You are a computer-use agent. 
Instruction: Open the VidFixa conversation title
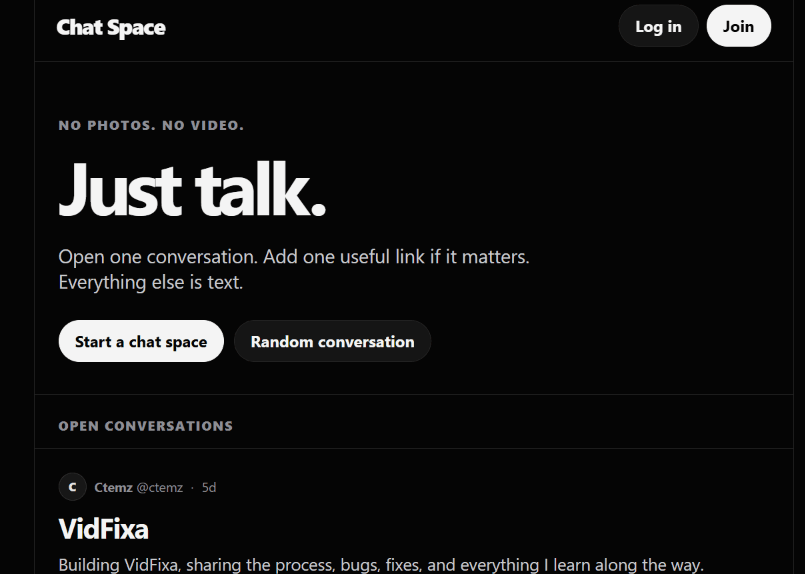104,529
